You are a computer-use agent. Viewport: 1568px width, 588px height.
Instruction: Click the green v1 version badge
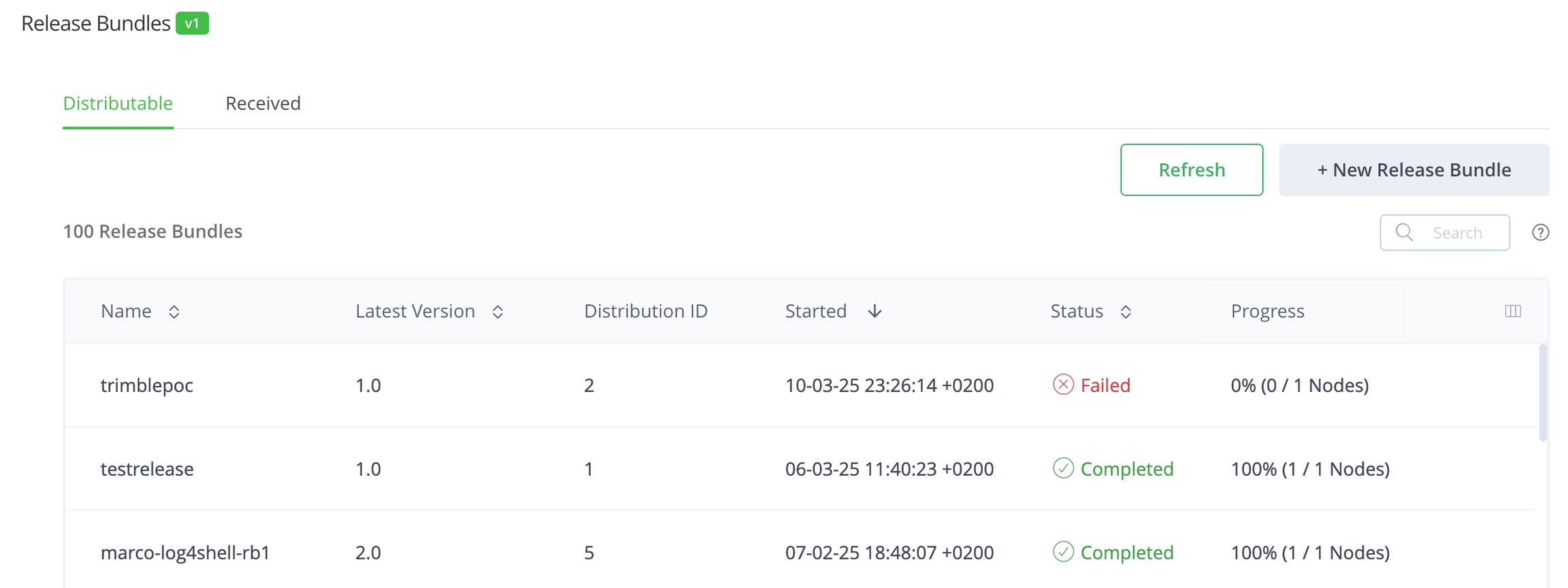click(x=192, y=23)
